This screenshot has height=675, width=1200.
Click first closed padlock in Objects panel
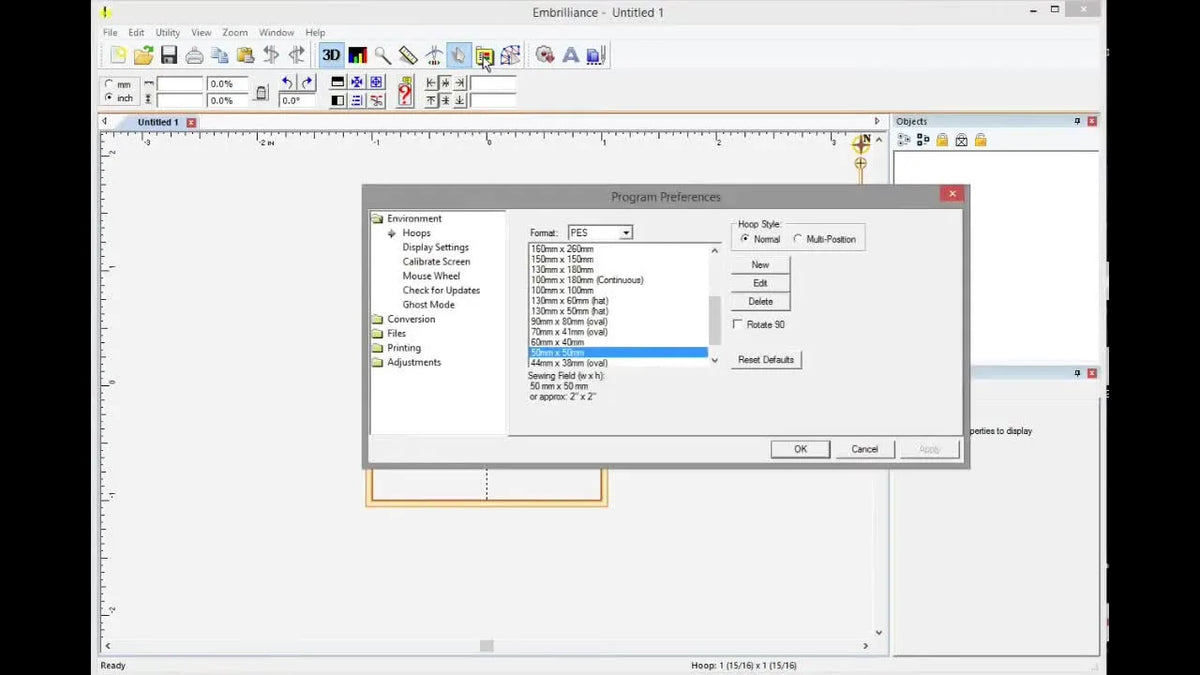(942, 140)
